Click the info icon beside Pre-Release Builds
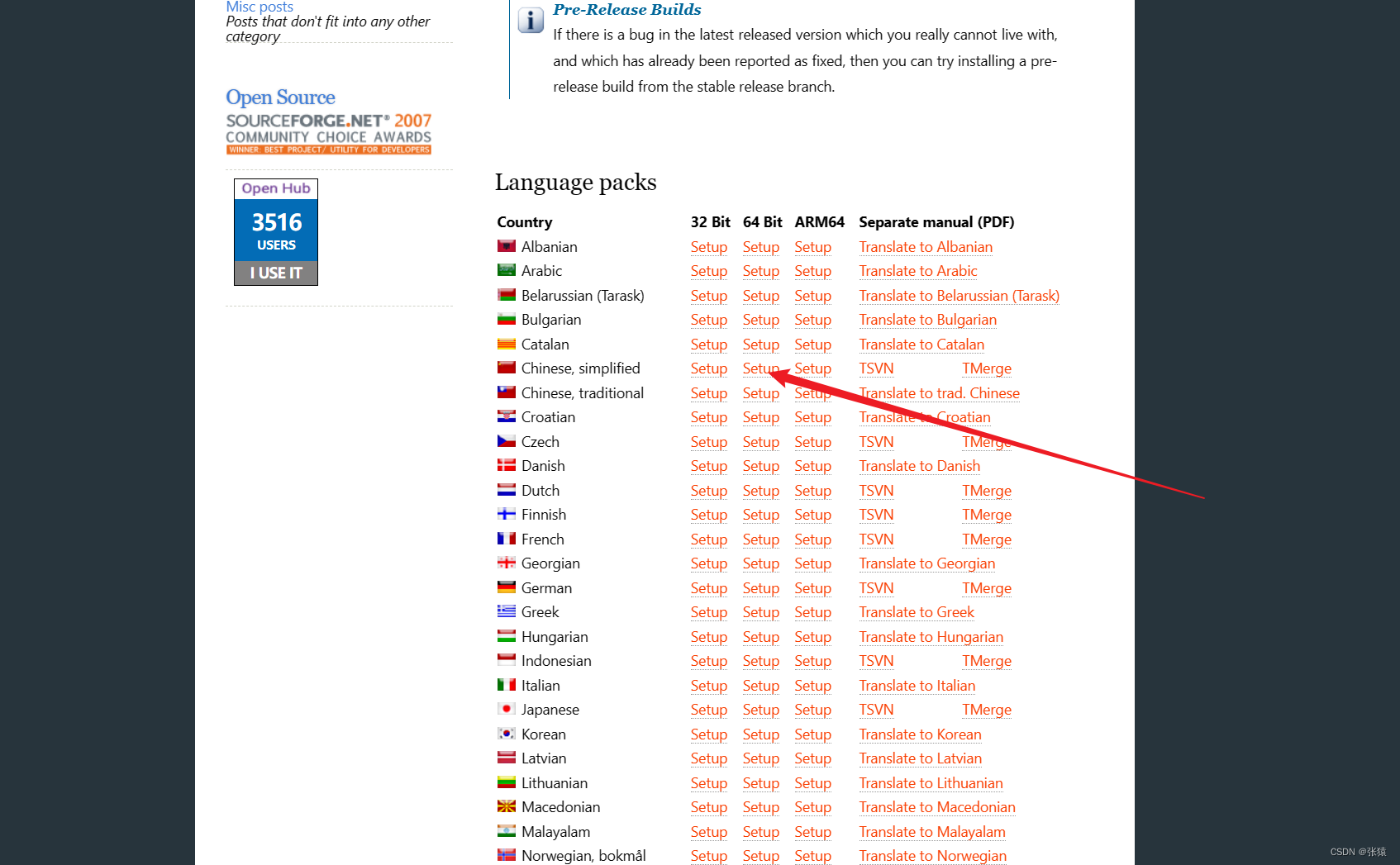The image size is (1400, 865). pyautogui.click(x=530, y=20)
